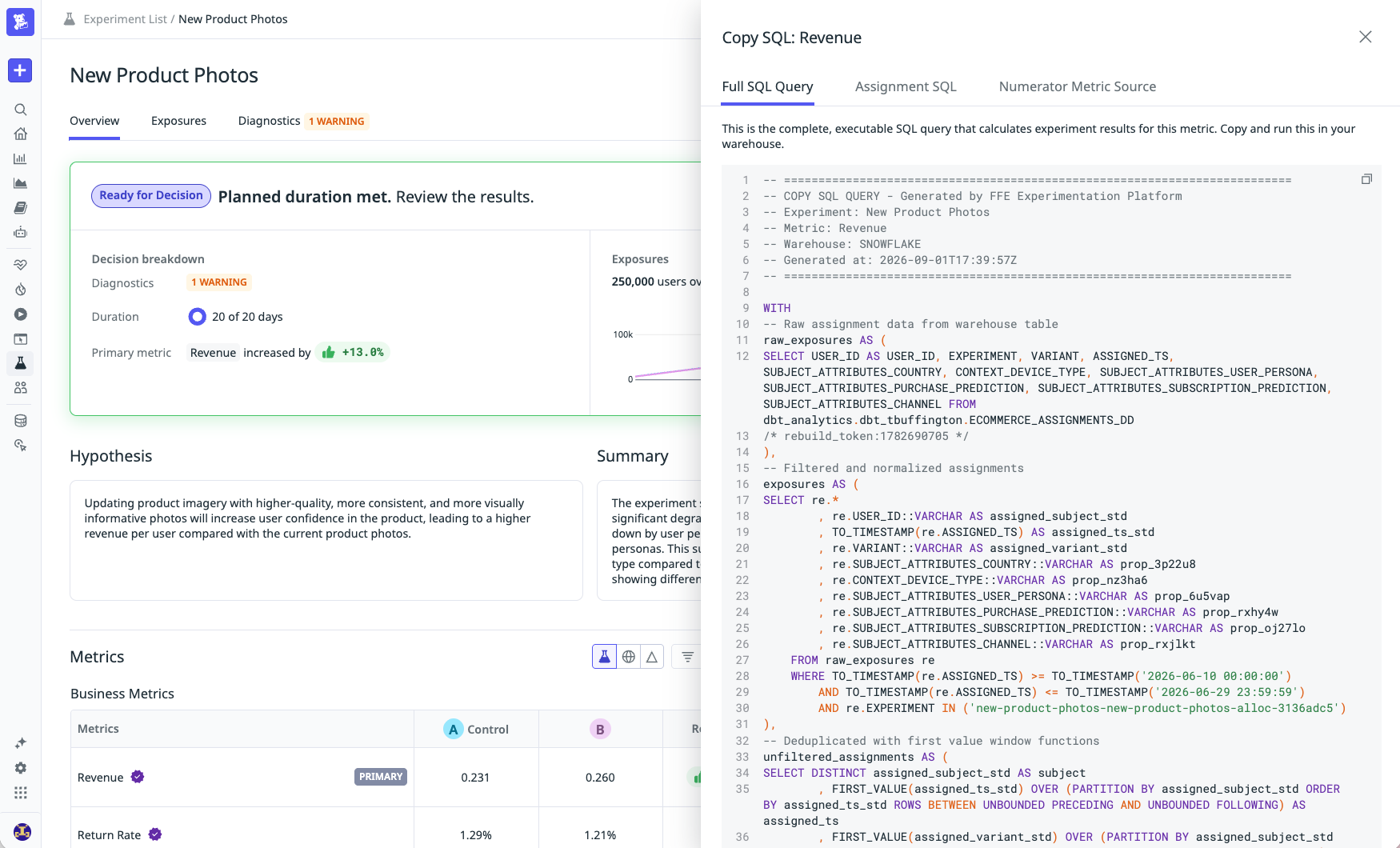The width and height of the screenshot is (1400, 848).
Task: Open the bar chart sidebar icon
Action: tap(21, 158)
